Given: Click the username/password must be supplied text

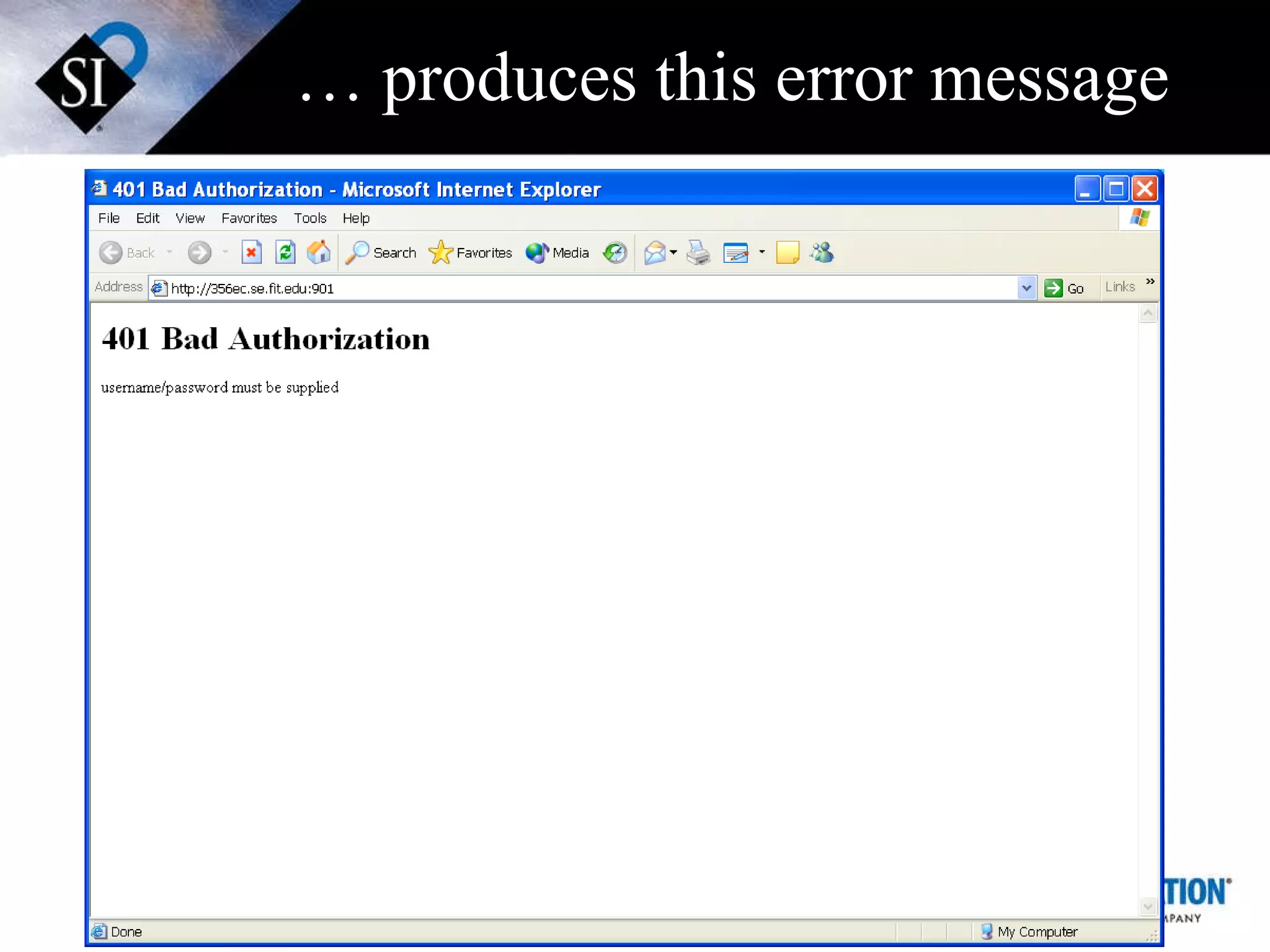Looking at the screenshot, I should point(220,387).
